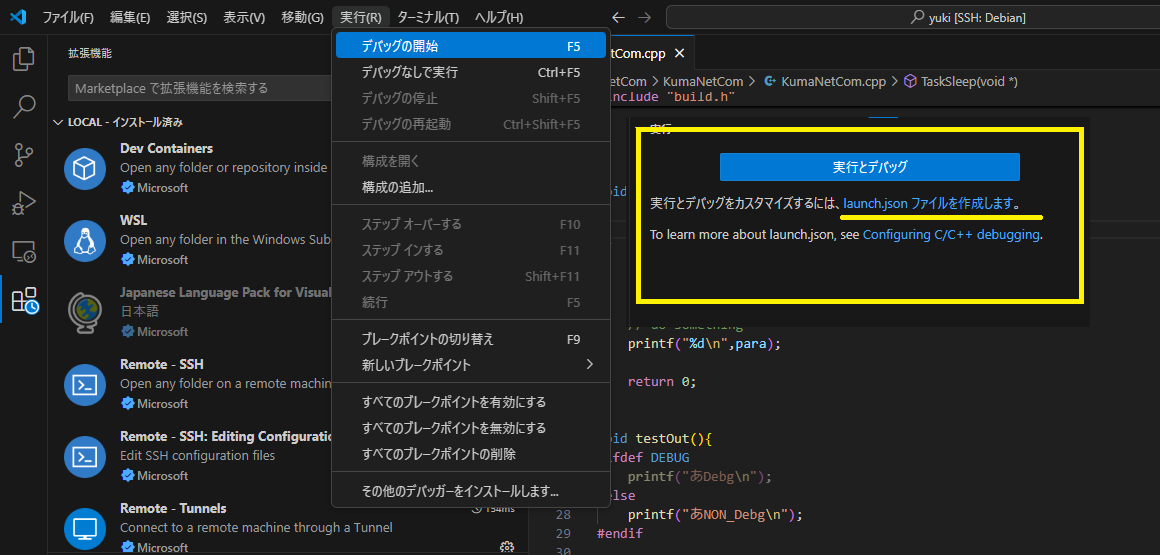The width and height of the screenshot is (1160, 555).
Task: Click the Remote - Tunnels extension icon
Action: (85, 528)
